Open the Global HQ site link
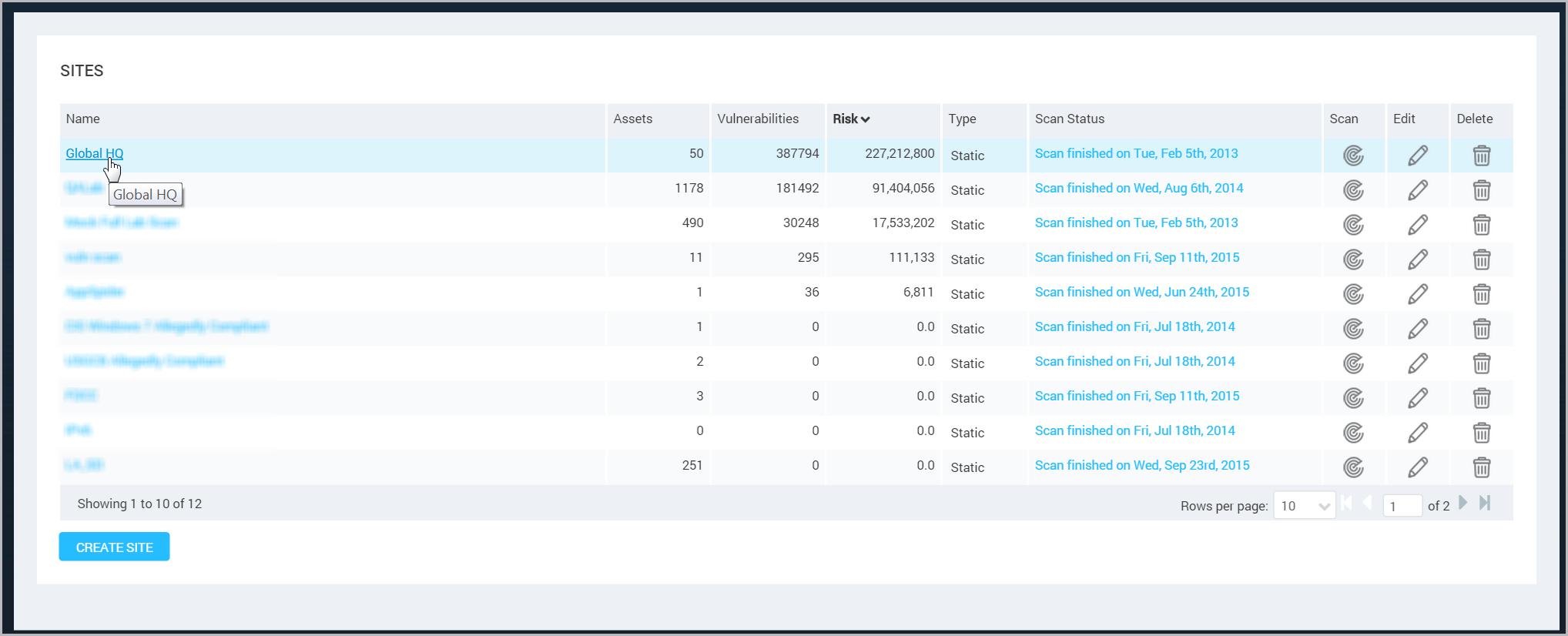The width and height of the screenshot is (1568, 636). (94, 153)
